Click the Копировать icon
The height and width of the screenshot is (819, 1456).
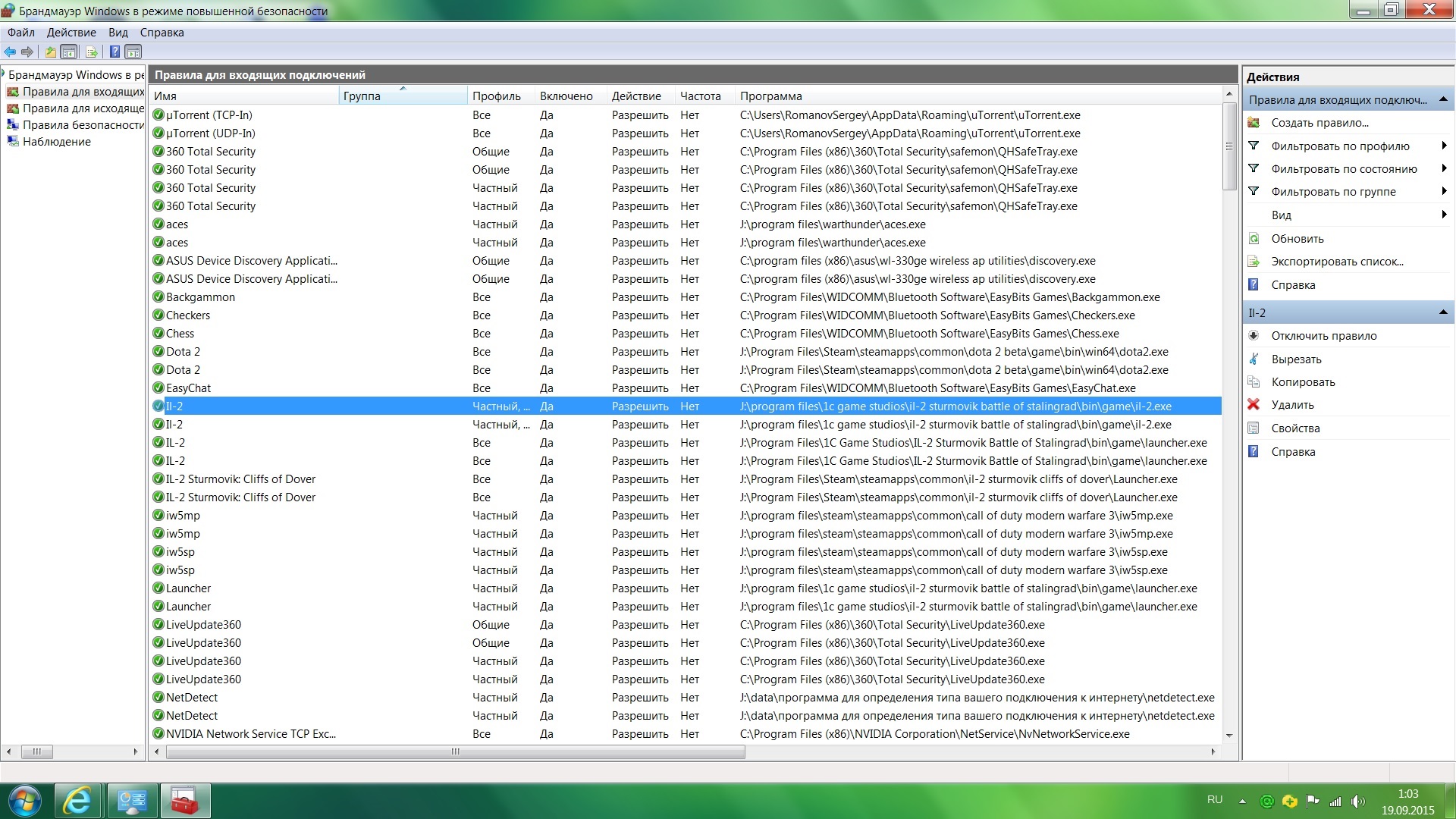pos(1254,382)
